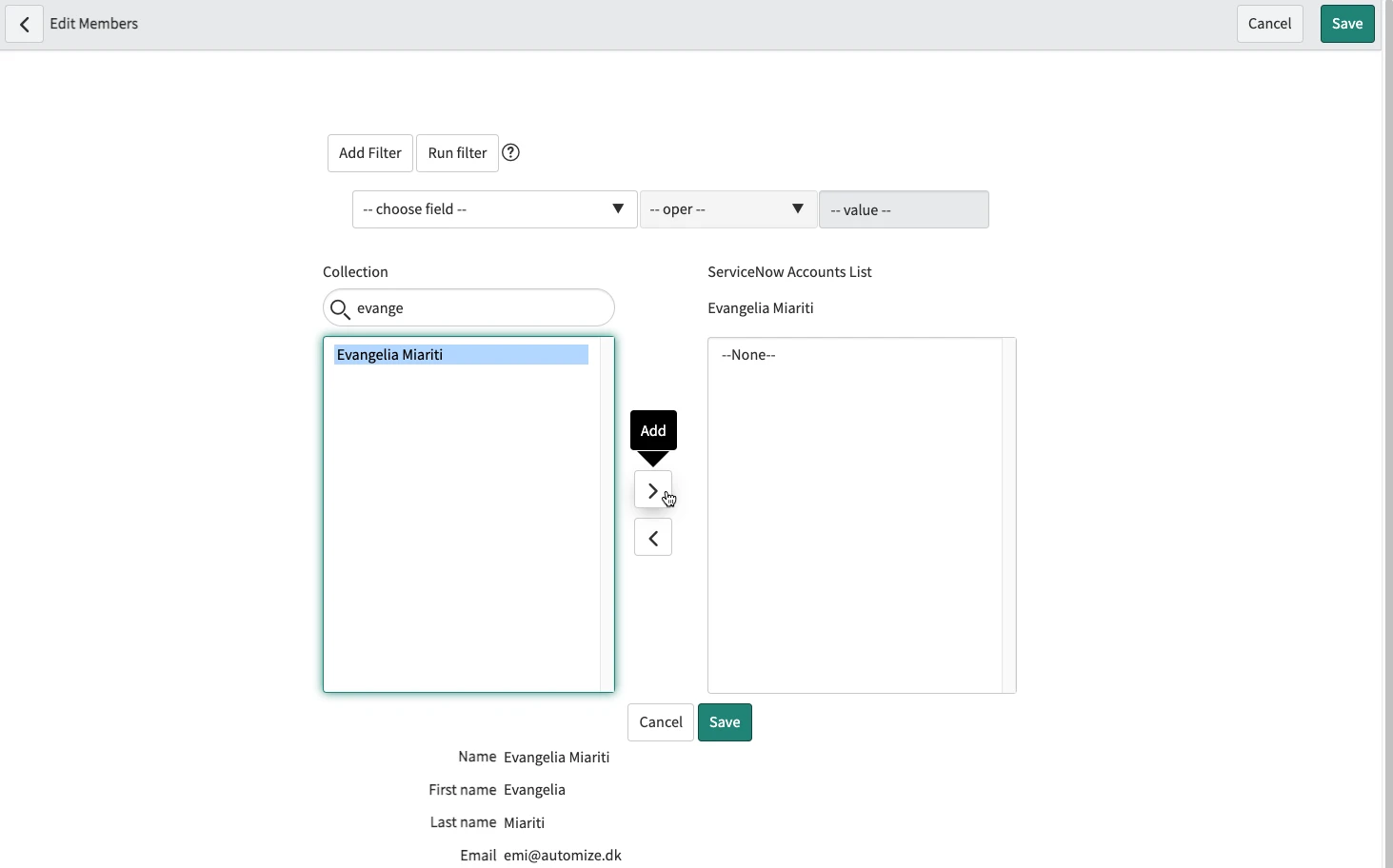Click the 'evange' search input field
This screenshot has height=868, width=1393.
pyautogui.click(x=448, y=308)
